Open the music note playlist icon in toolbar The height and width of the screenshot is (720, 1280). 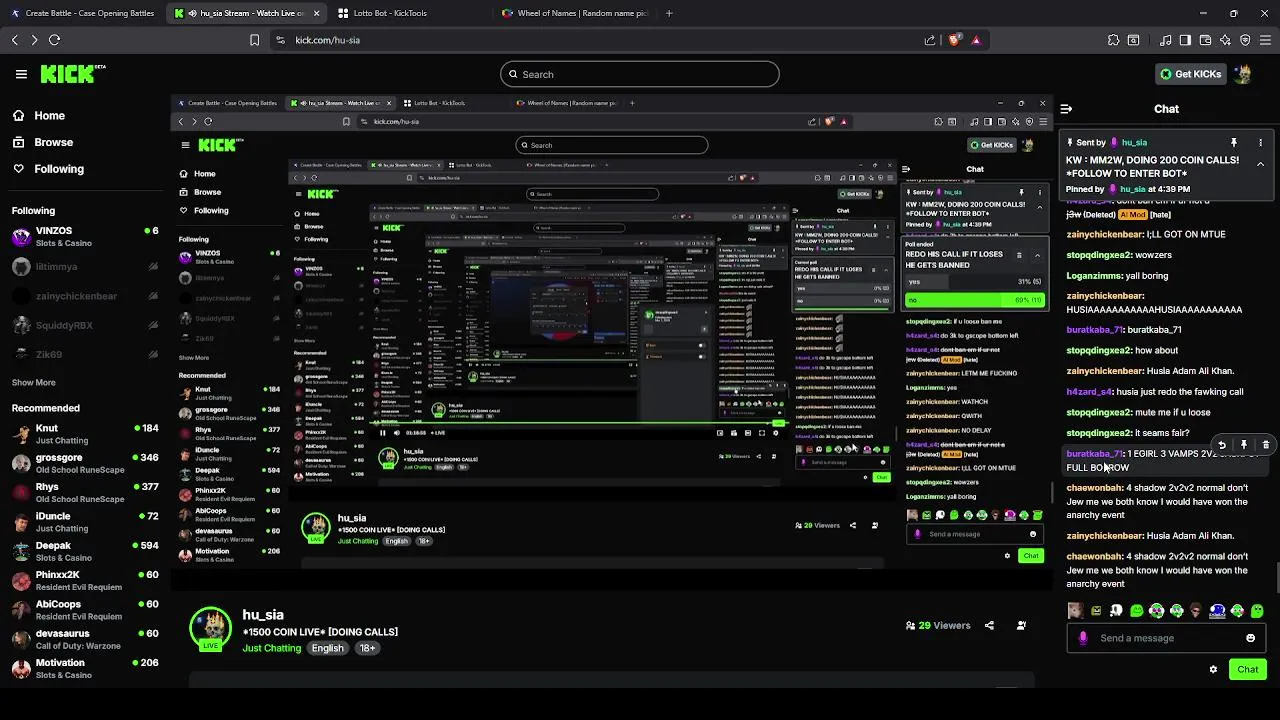(1165, 40)
